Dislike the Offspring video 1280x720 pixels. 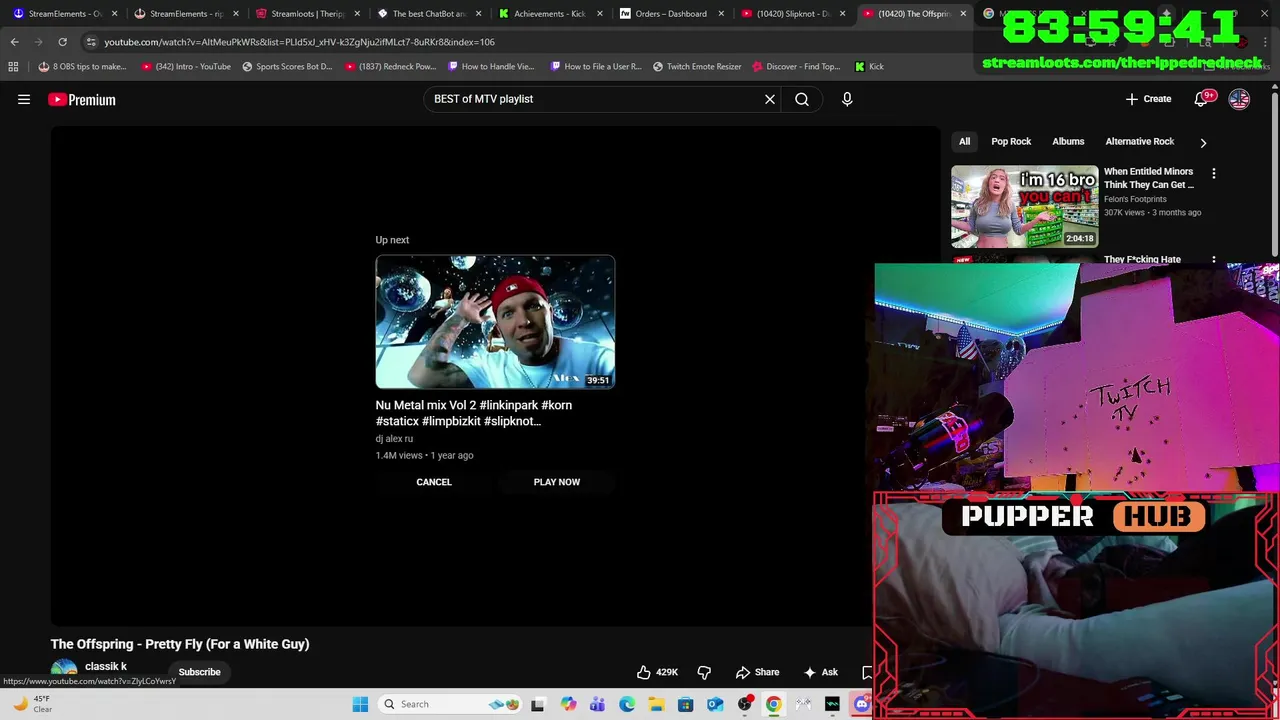tap(704, 672)
